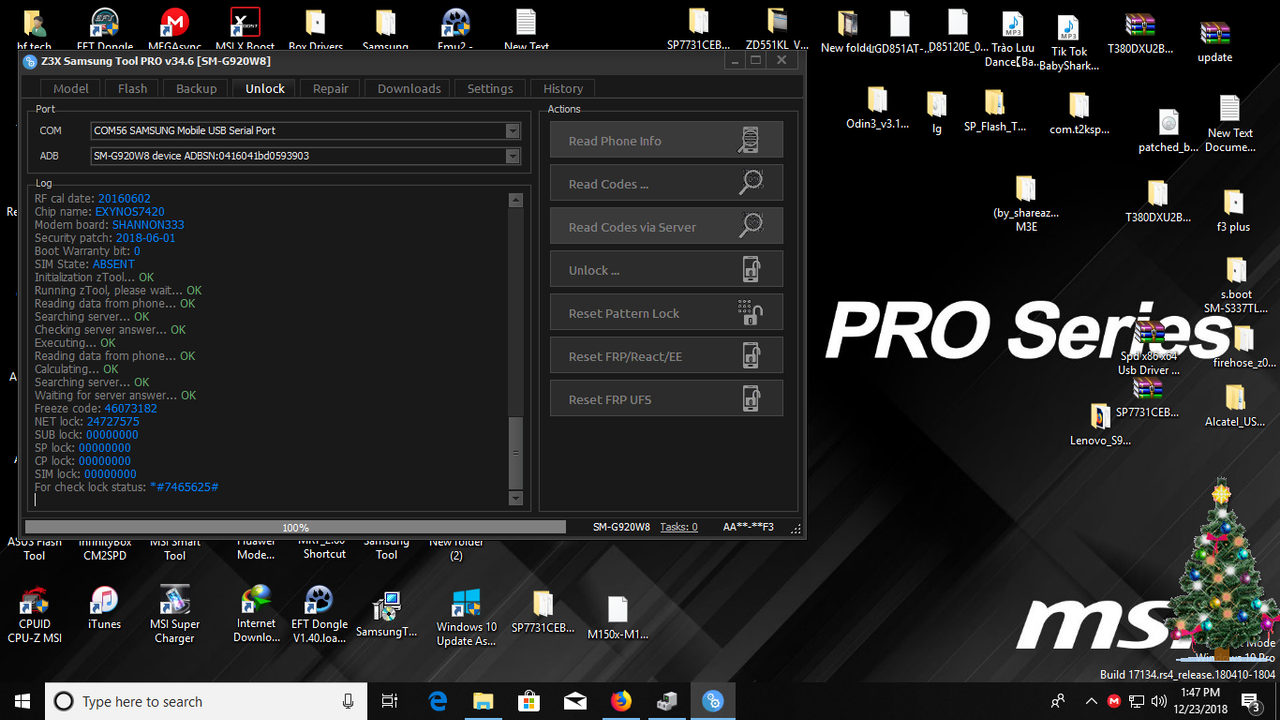Open the Backup tab
Screen dimensions: 1280x720
pyautogui.click(x=196, y=88)
